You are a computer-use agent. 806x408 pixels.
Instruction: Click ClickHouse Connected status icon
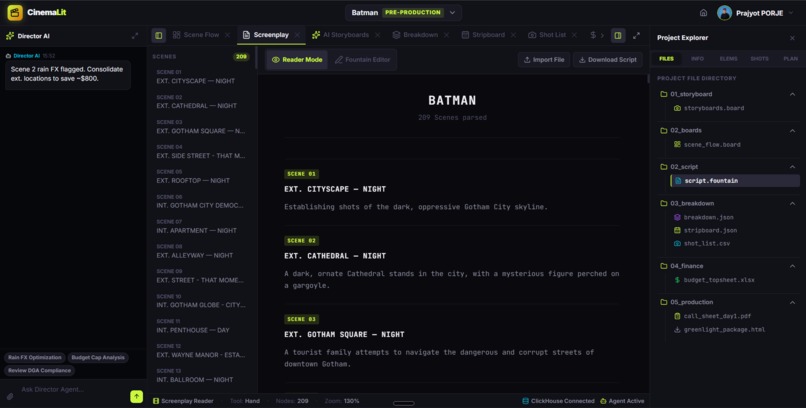point(525,401)
